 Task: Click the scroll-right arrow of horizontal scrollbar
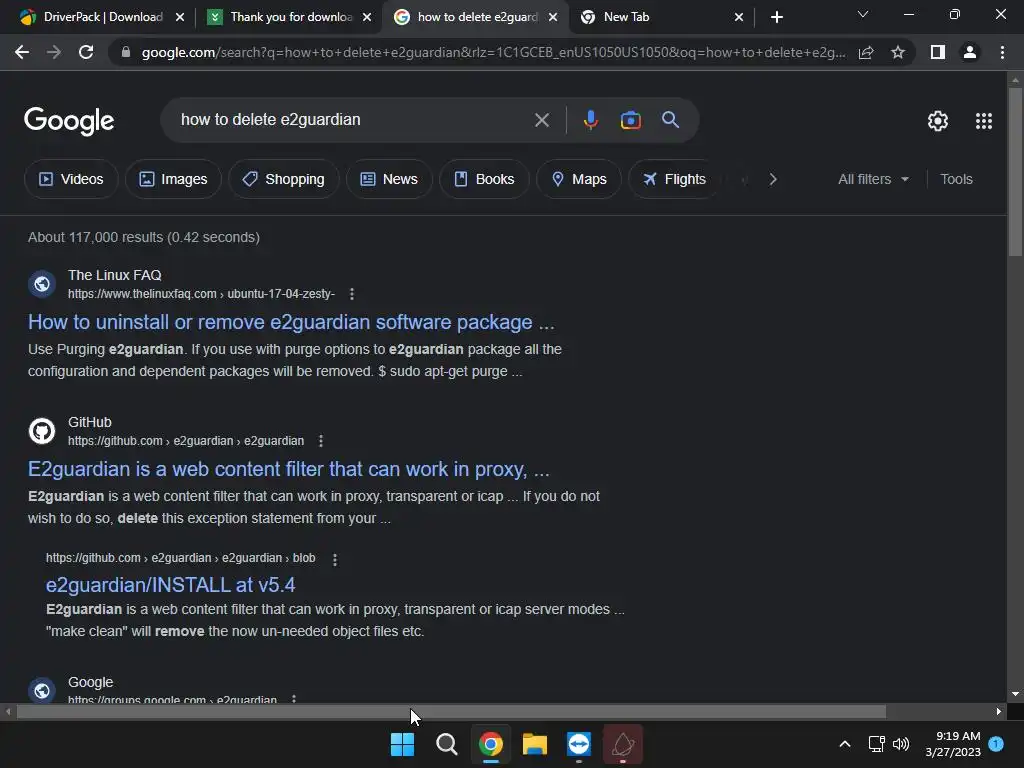point(999,711)
